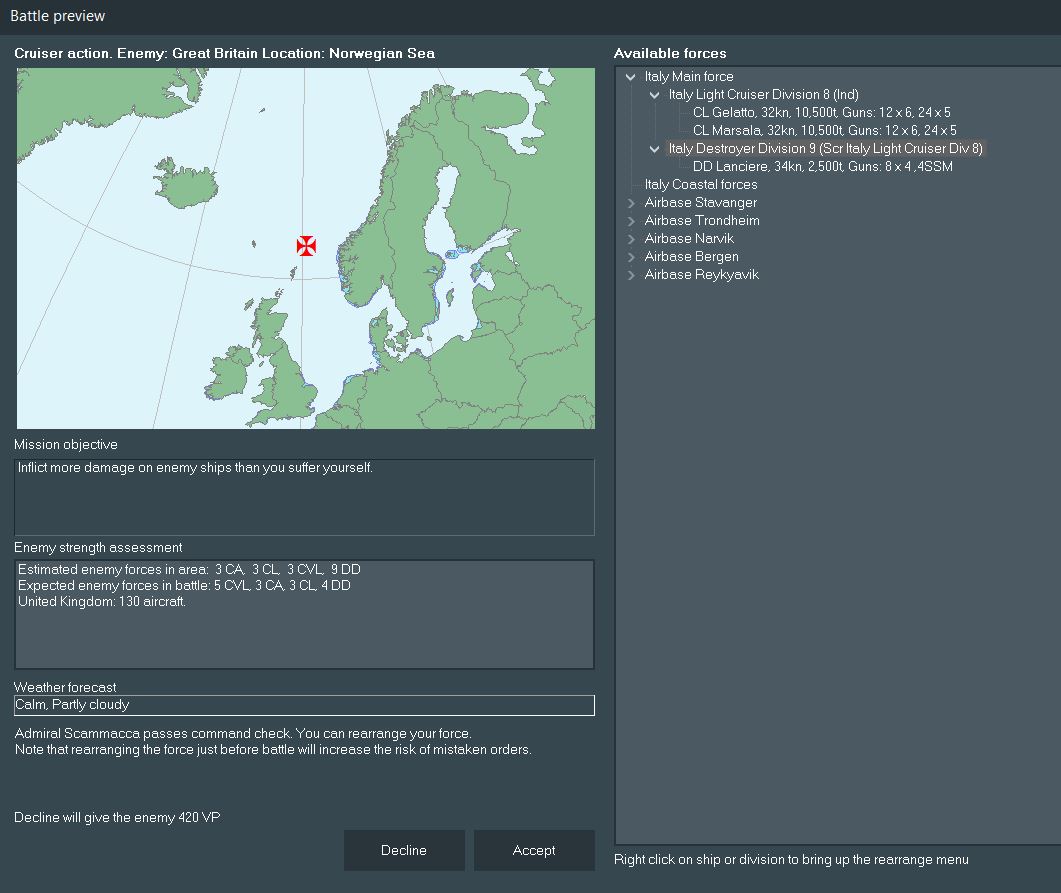Image resolution: width=1061 pixels, height=893 pixels.
Task: Click the 'Cruiser action. Enemy: Great Britain' heading
Action: (x=225, y=53)
